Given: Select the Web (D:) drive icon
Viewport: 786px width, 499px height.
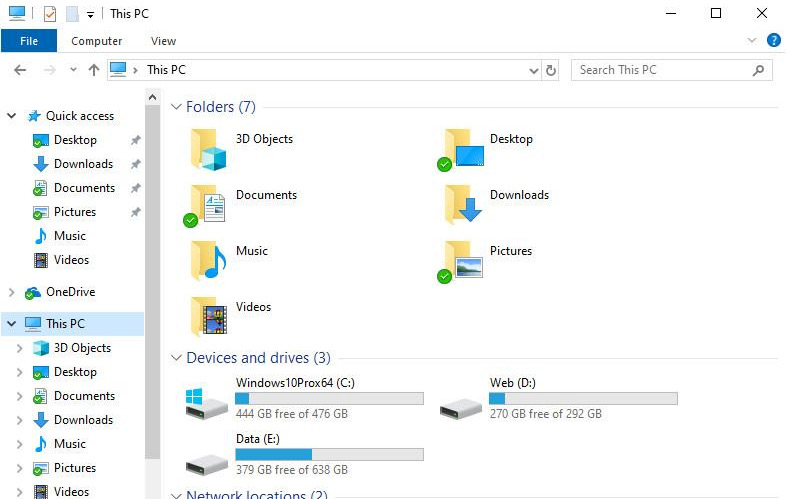Looking at the screenshot, I should [461, 408].
